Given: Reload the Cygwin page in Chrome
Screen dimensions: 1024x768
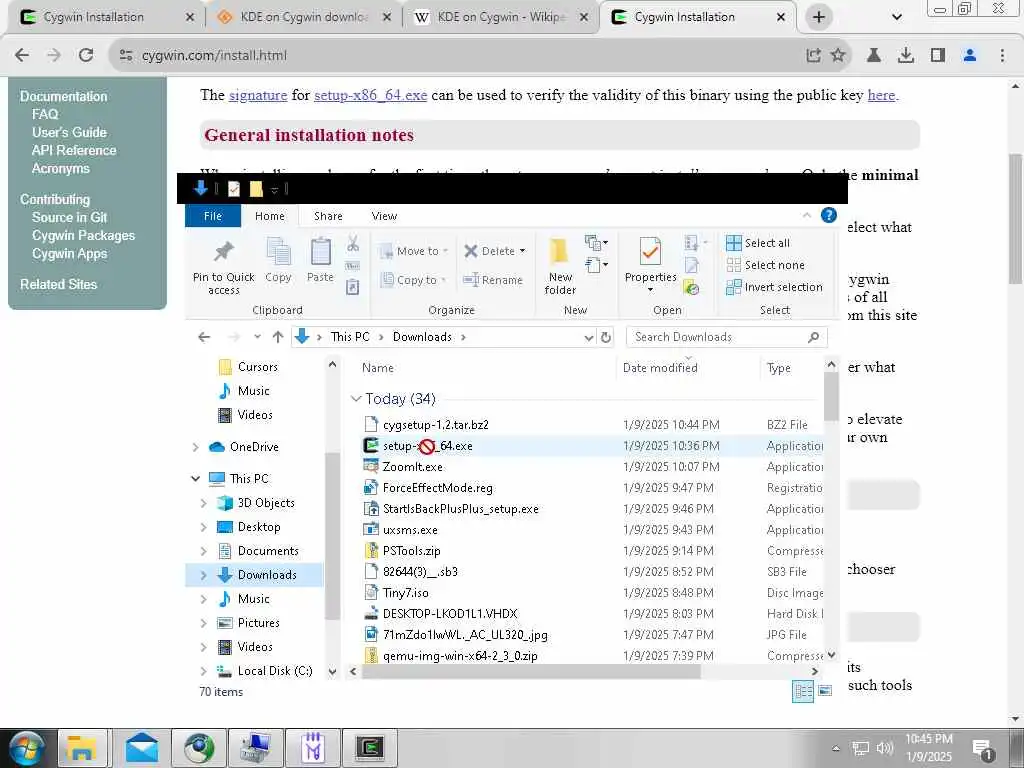Looking at the screenshot, I should (x=86, y=56).
